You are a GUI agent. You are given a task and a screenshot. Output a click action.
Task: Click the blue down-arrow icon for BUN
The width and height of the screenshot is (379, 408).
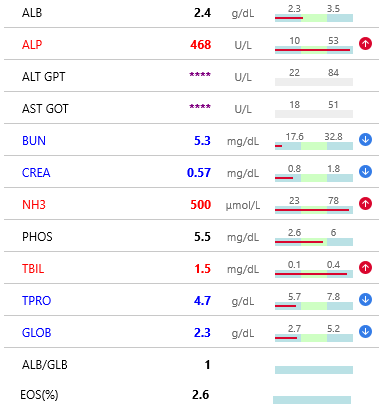[x=365, y=140]
